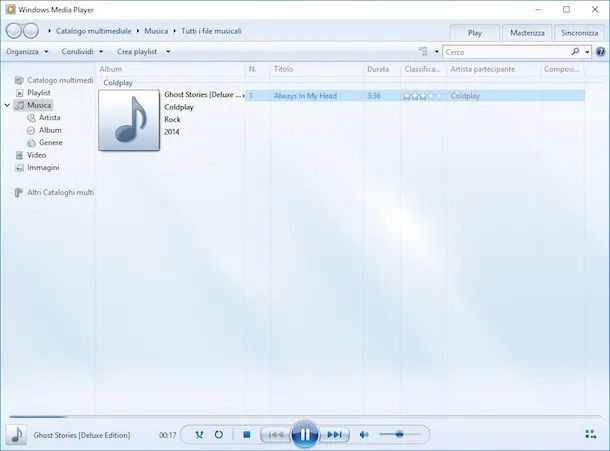This screenshot has height=451, width=610.
Task: Click the Ghost Stories album cover
Action: [129, 120]
